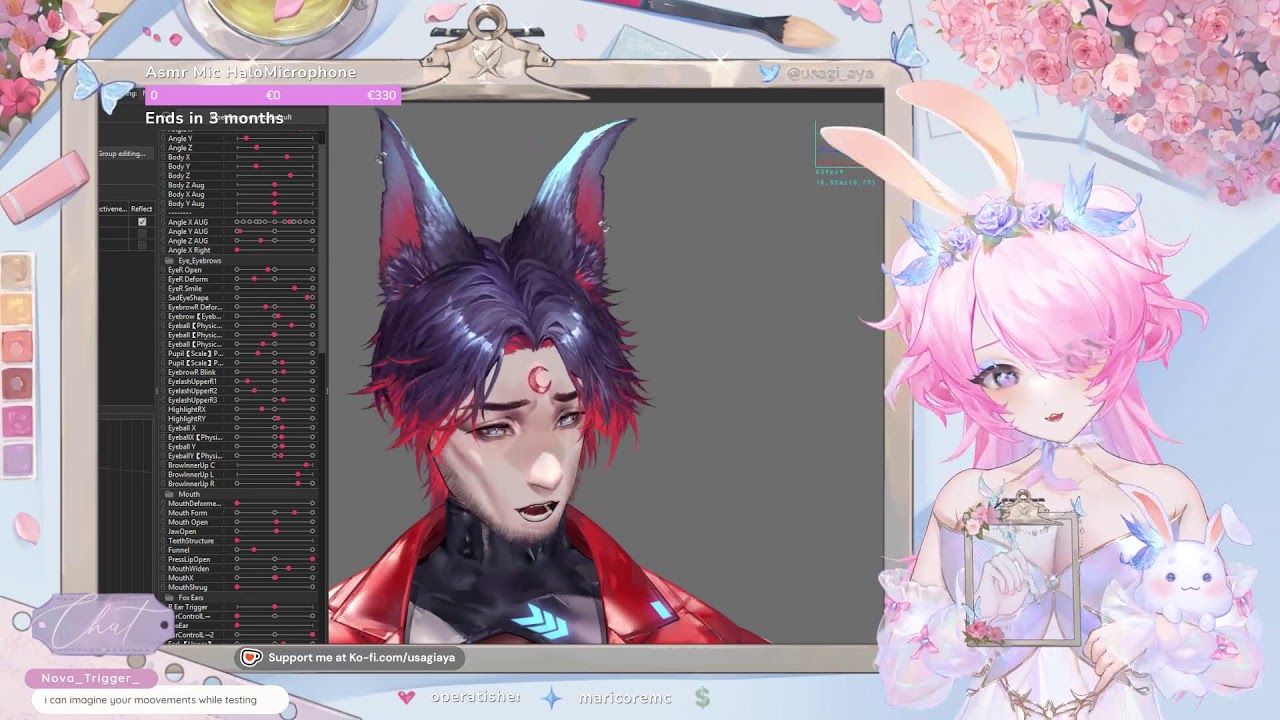Adjust the SadEyeShape slider
This screenshot has height=720, width=1280.
pos(275,298)
